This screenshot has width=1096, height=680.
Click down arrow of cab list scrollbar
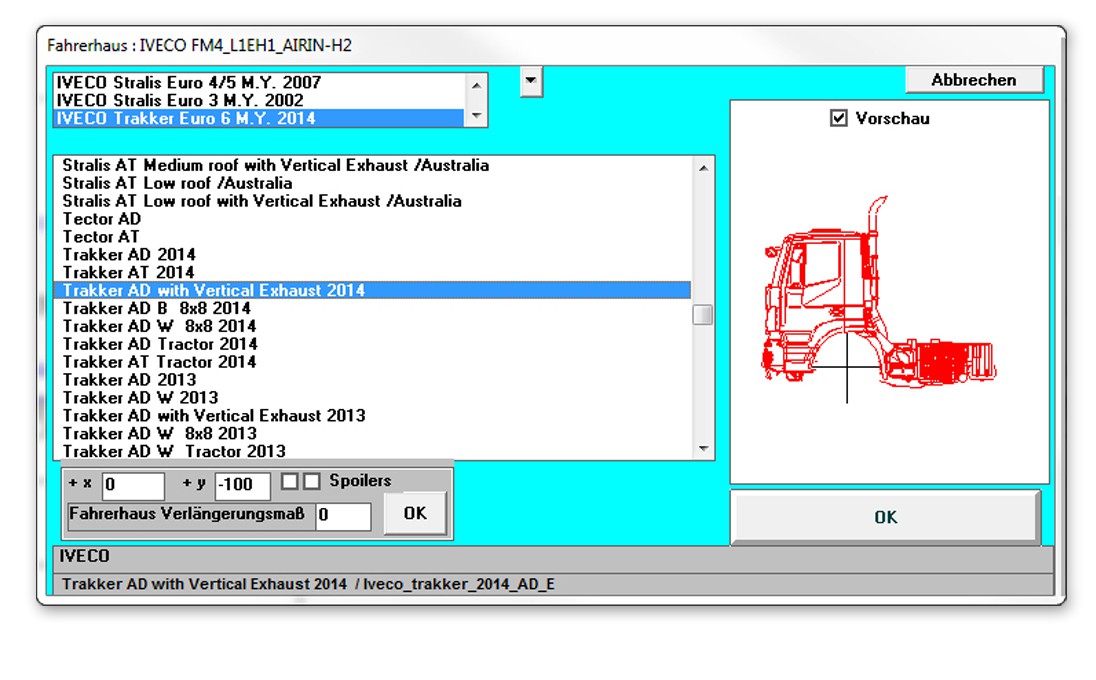703,449
